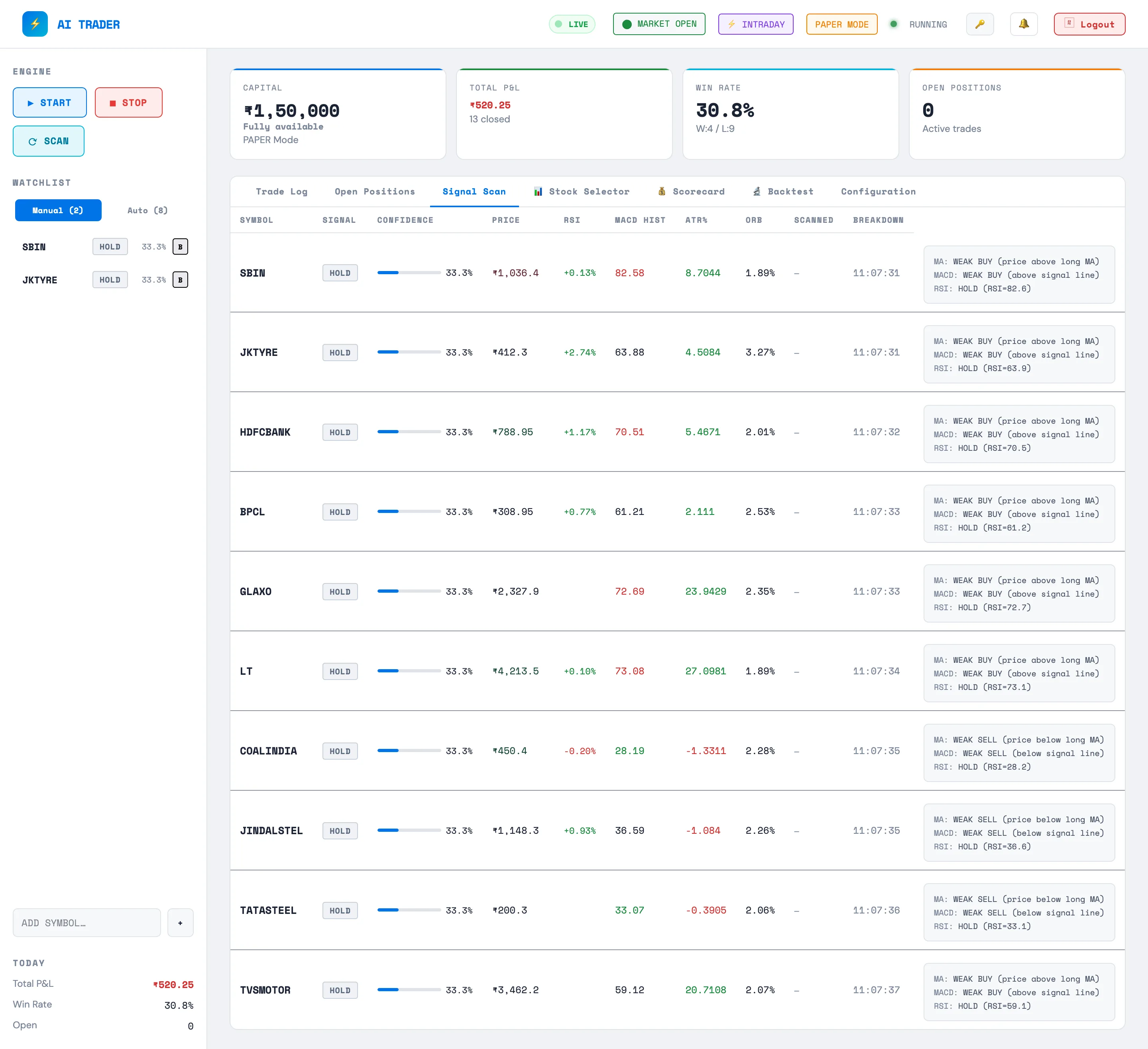The width and height of the screenshot is (1148, 1049).
Task: Click the CONFIDENCE column header
Action: pyautogui.click(x=405, y=220)
